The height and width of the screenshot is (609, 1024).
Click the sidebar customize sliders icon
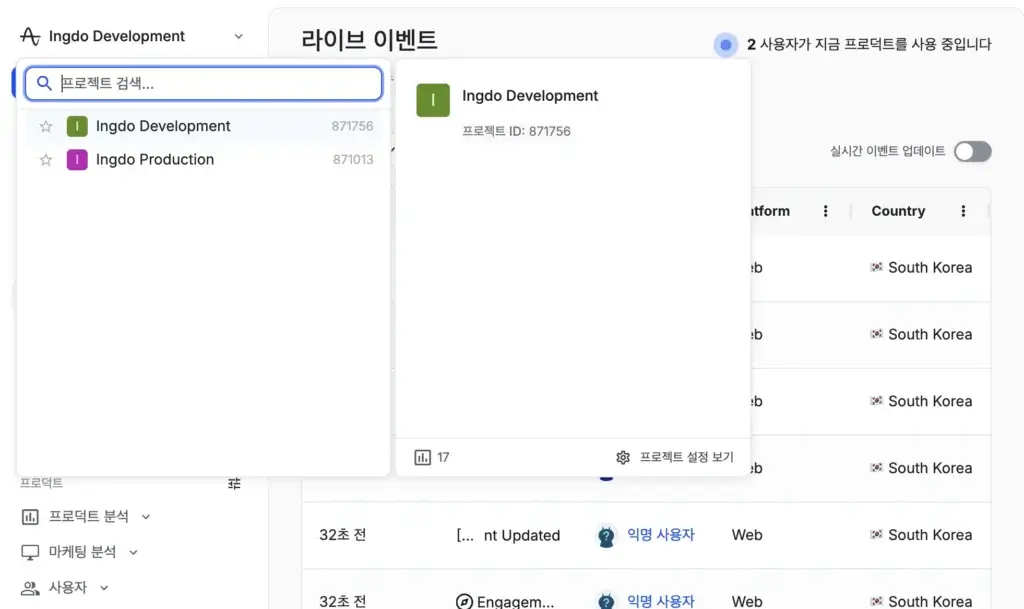click(234, 483)
